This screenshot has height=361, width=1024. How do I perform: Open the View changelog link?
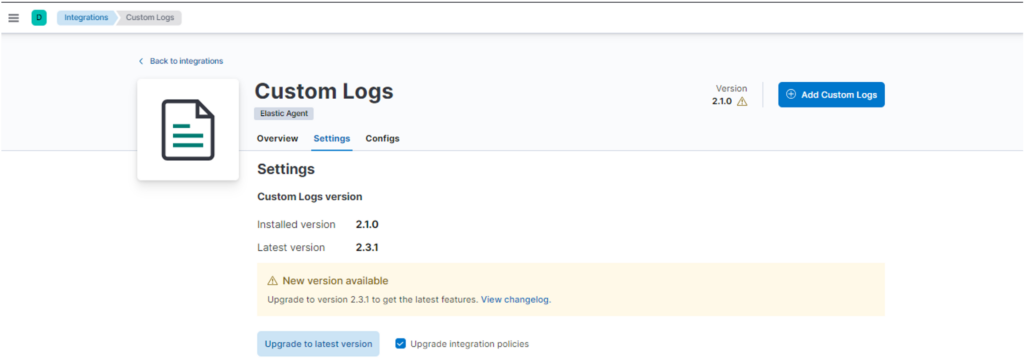[516, 300]
